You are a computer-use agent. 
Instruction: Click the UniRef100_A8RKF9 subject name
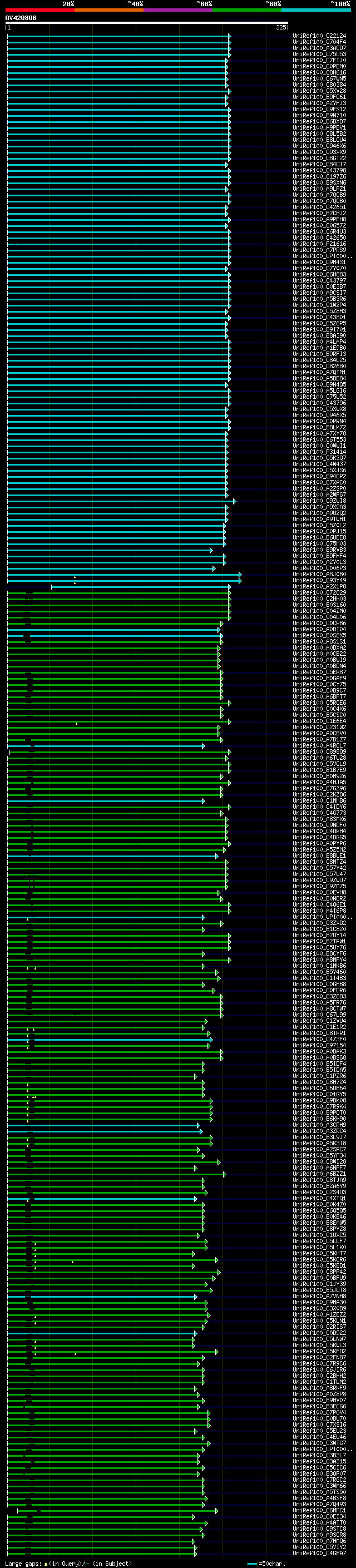click(319, 1388)
